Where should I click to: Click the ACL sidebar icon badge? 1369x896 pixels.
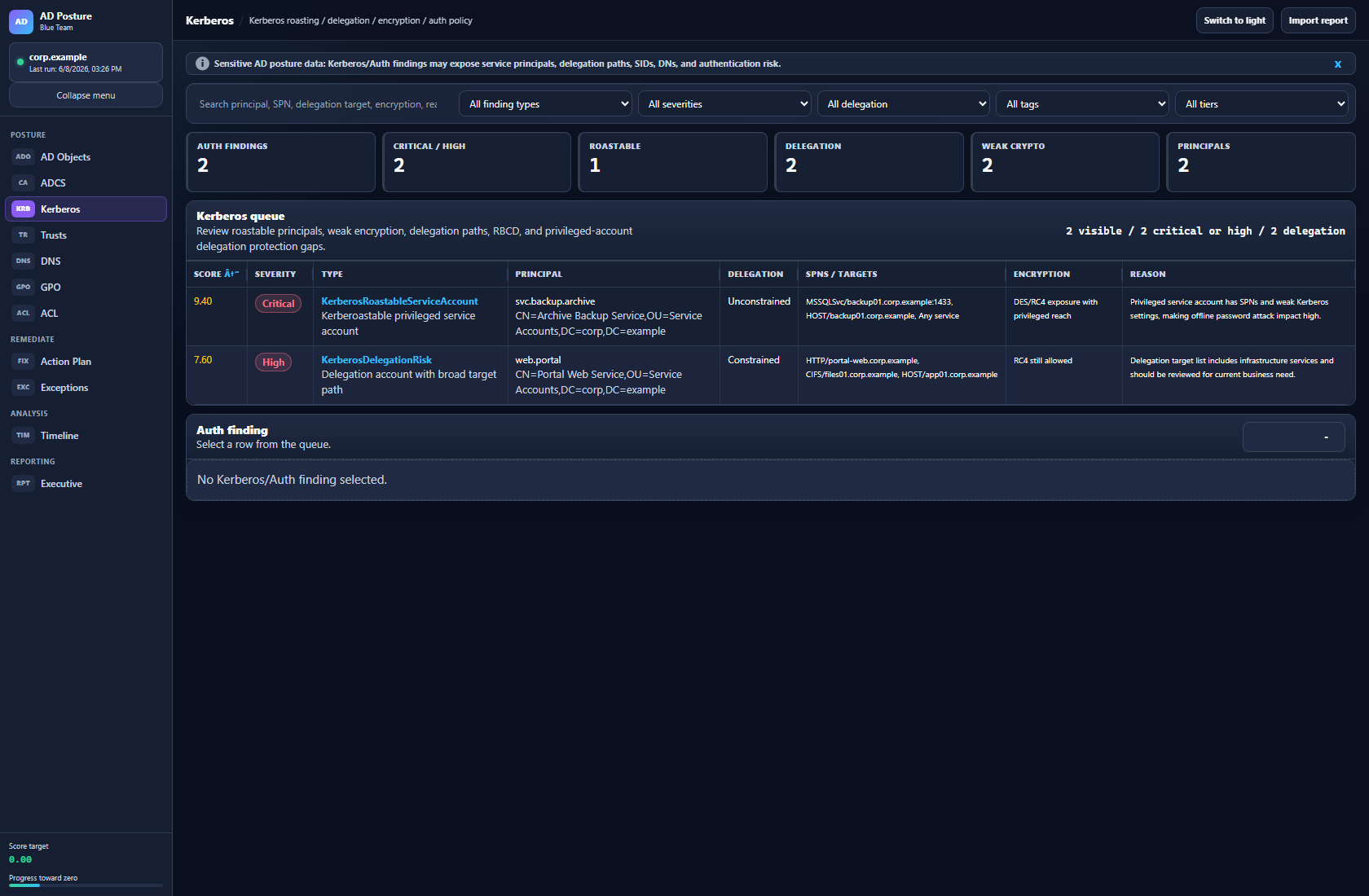pyautogui.click(x=23, y=314)
